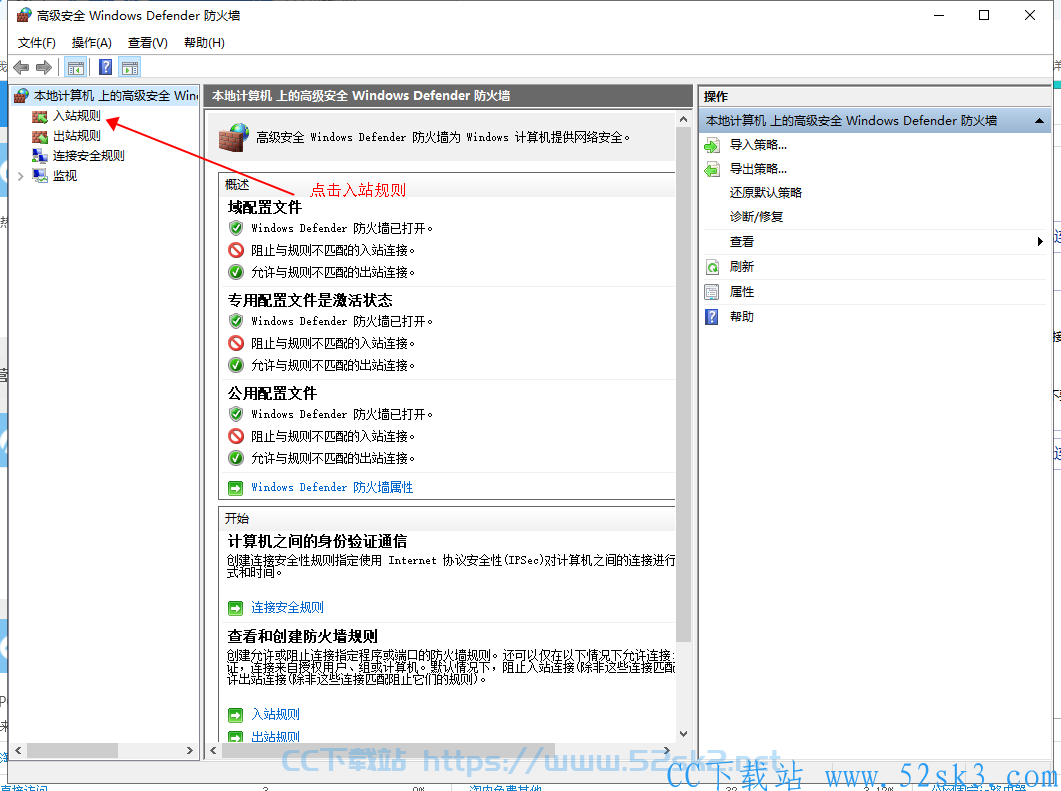Click the app icon in the title bar
This screenshot has height=791, width=1061.
click(x=24, y=15)
